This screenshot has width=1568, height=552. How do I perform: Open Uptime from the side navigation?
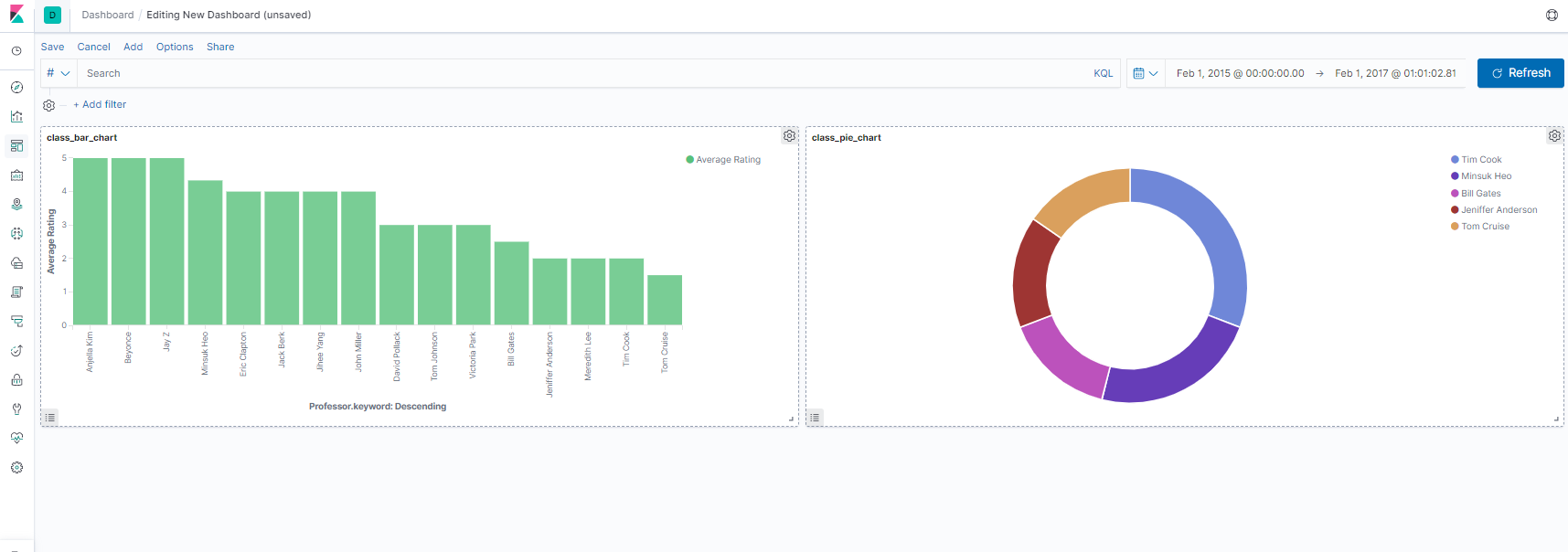pos(16,351)
